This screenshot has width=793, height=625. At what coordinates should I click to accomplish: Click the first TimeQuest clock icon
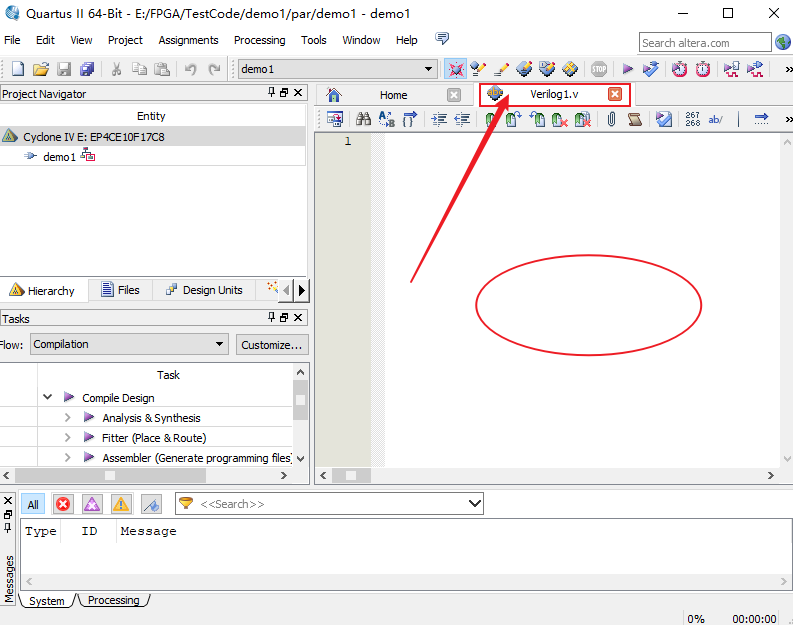tap(679, 69)
